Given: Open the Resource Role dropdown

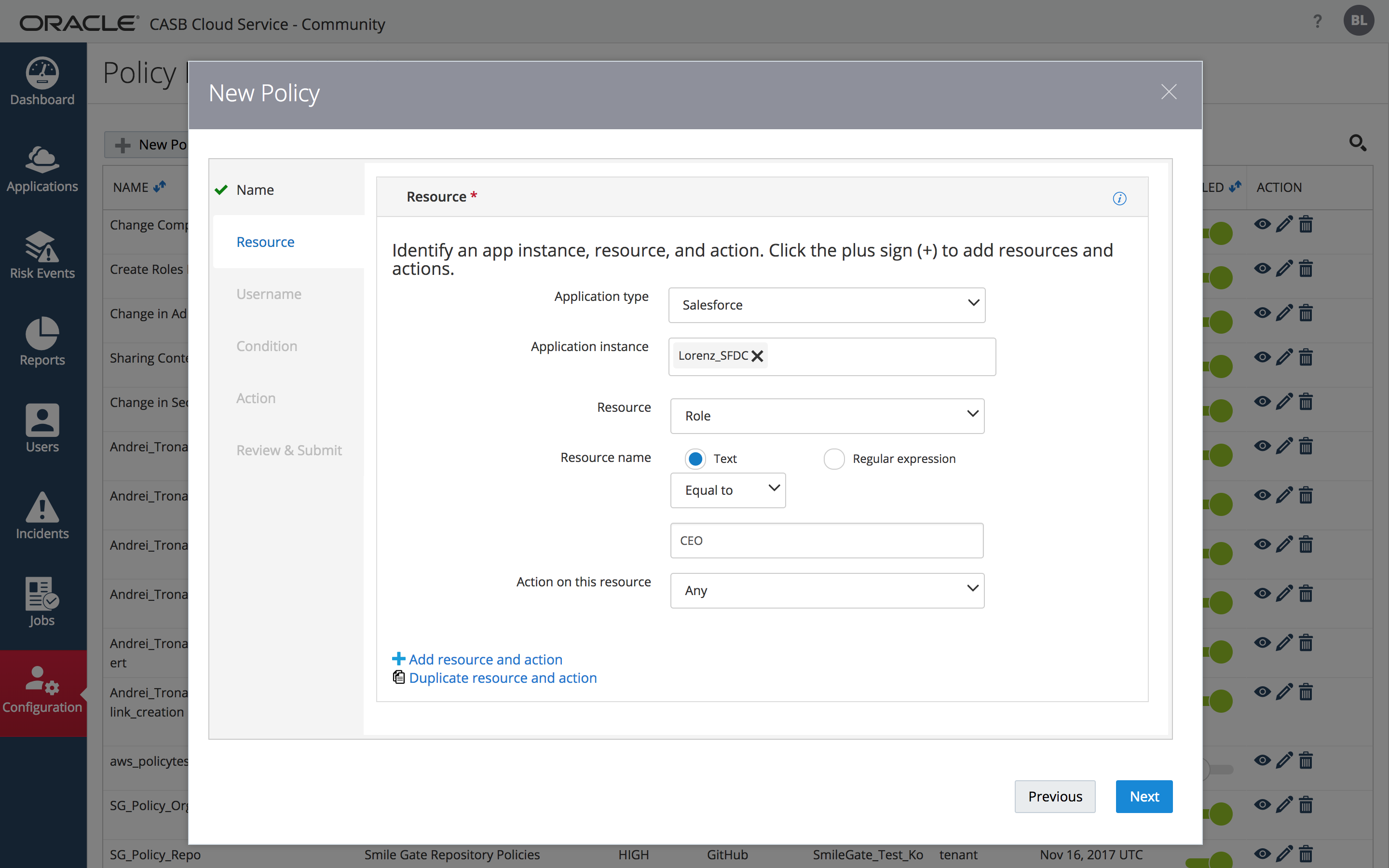Looking at the screenshot, I should coord(827,416).
